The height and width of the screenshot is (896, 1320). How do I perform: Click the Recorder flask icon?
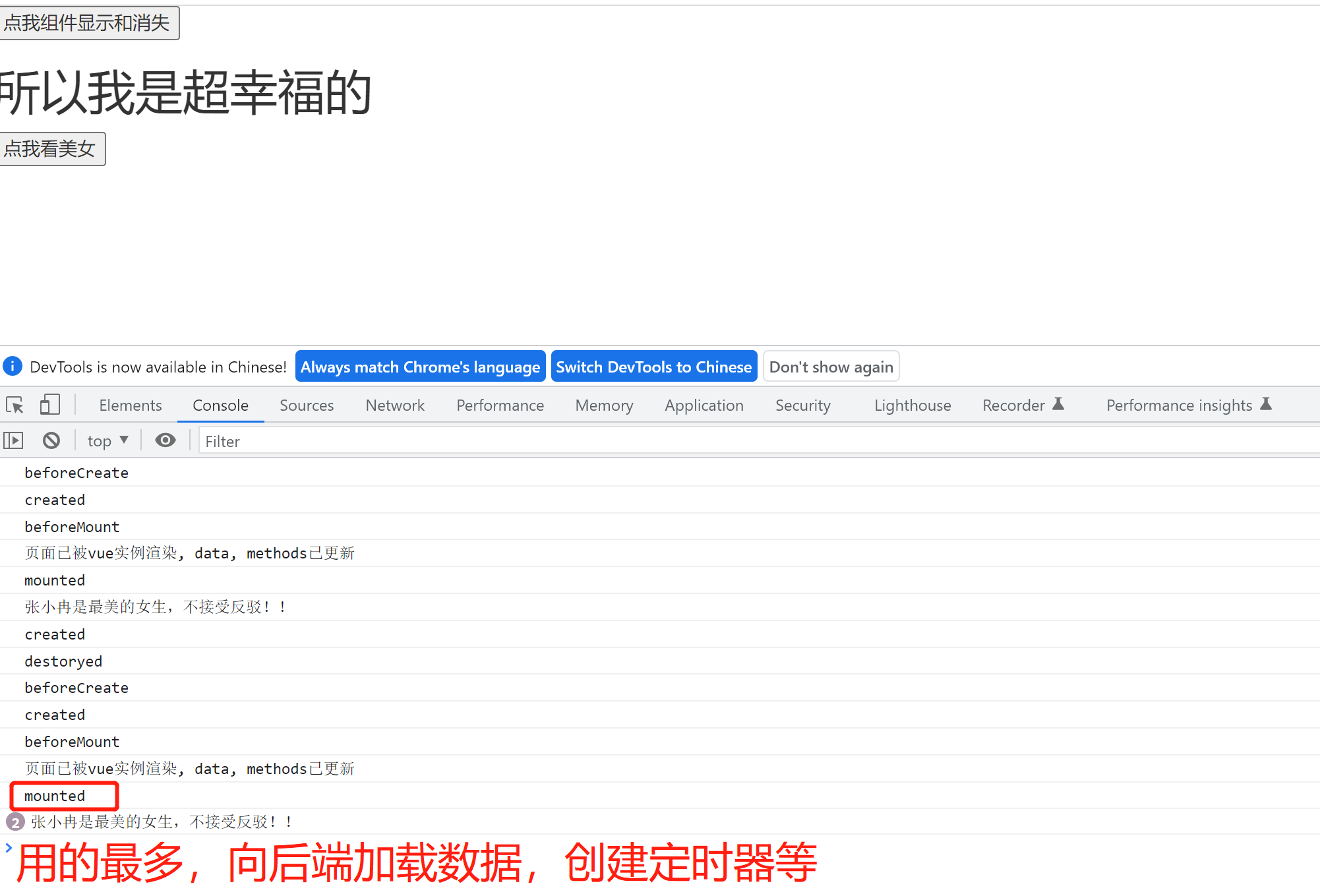click(x=1058, y=404)
